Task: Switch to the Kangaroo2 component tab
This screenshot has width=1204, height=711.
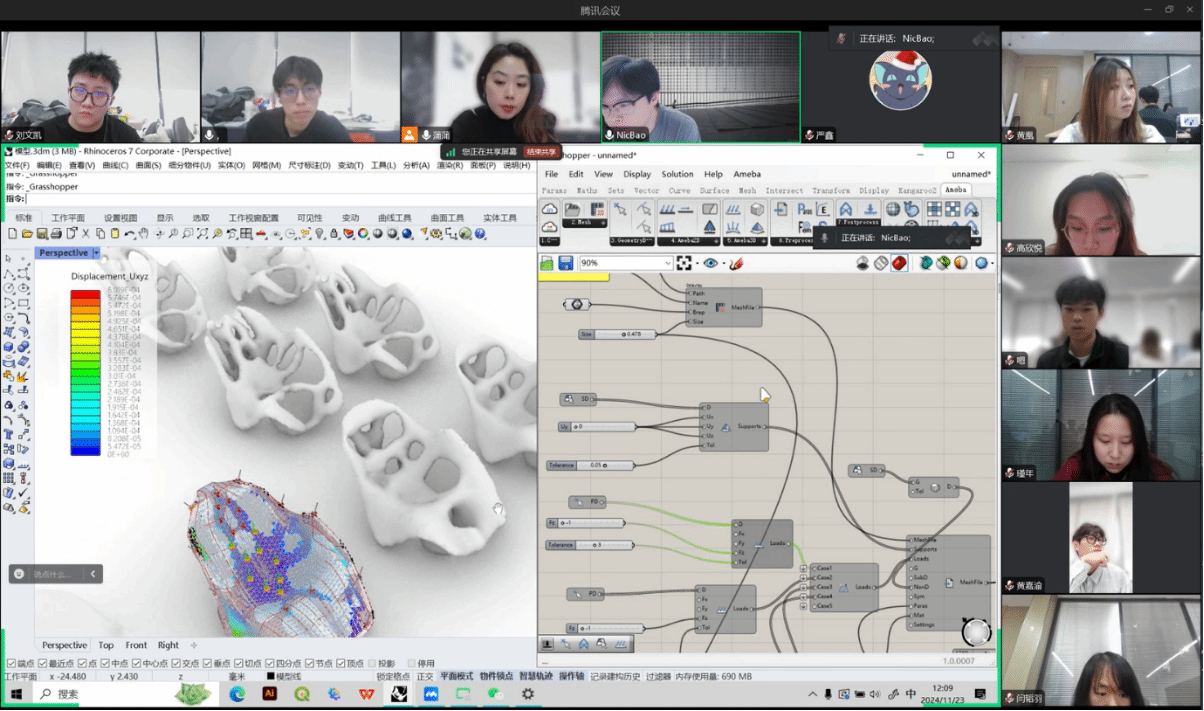Action: pyautogui.click(x=915, y=190)
